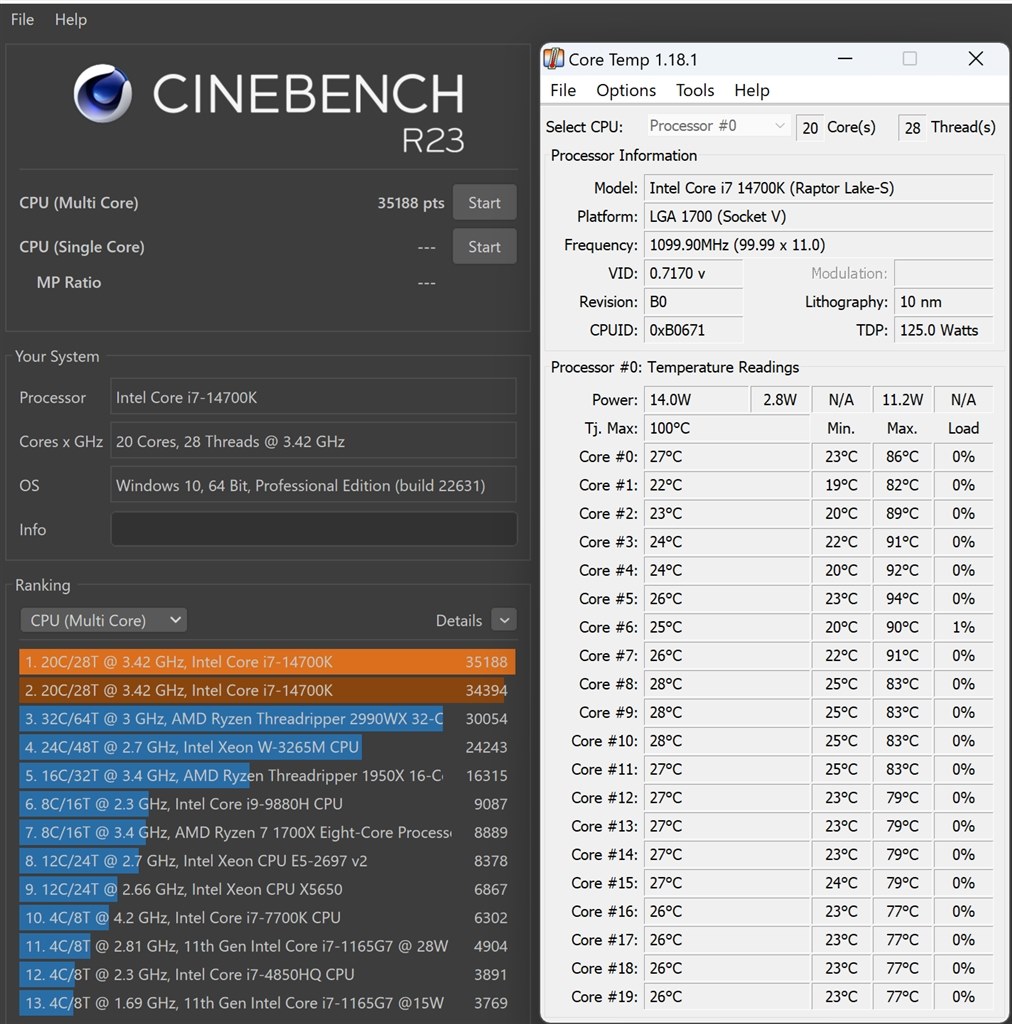Click the 11.2W power reading
1012x1024 pixels.
[x=902, y=400]
